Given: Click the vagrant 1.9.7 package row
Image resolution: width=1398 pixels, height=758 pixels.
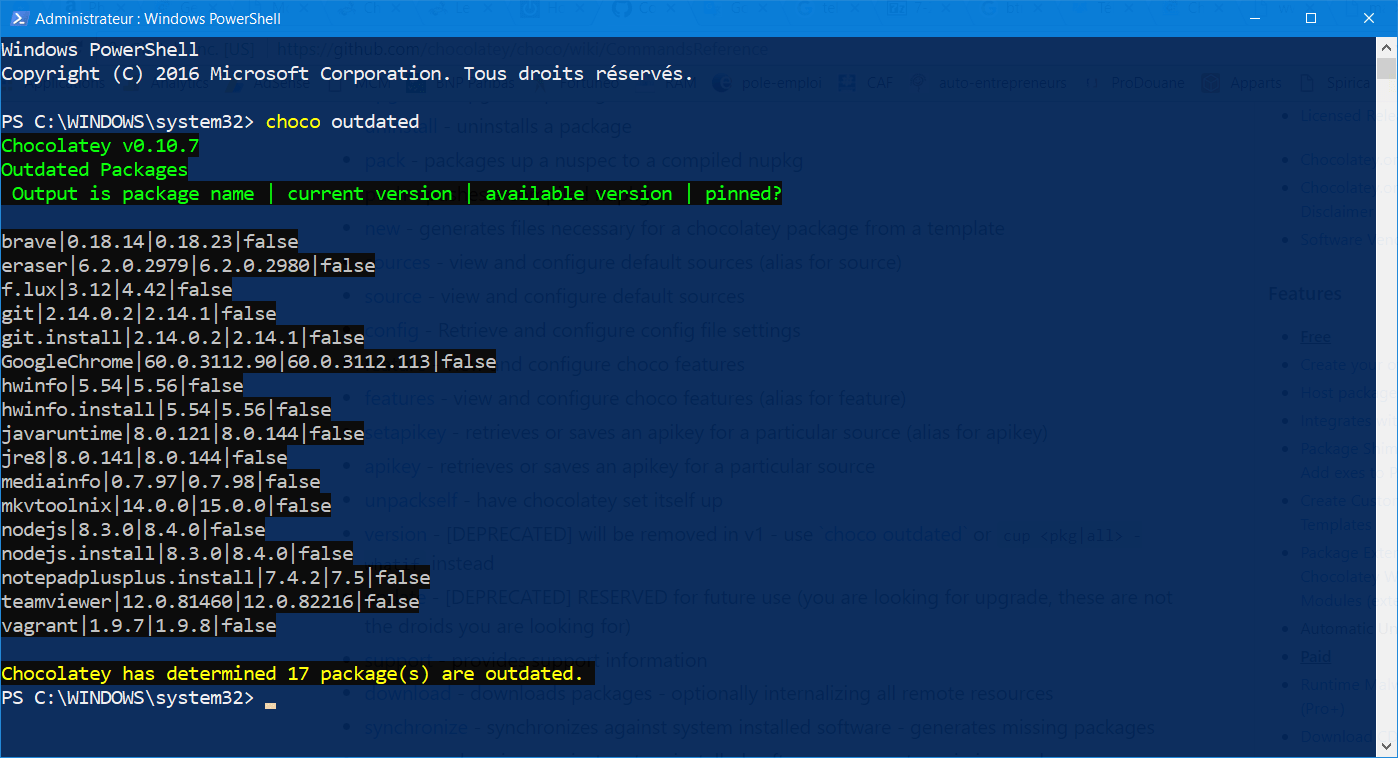Looking at the screenshot, I should [x=139, y=626].
